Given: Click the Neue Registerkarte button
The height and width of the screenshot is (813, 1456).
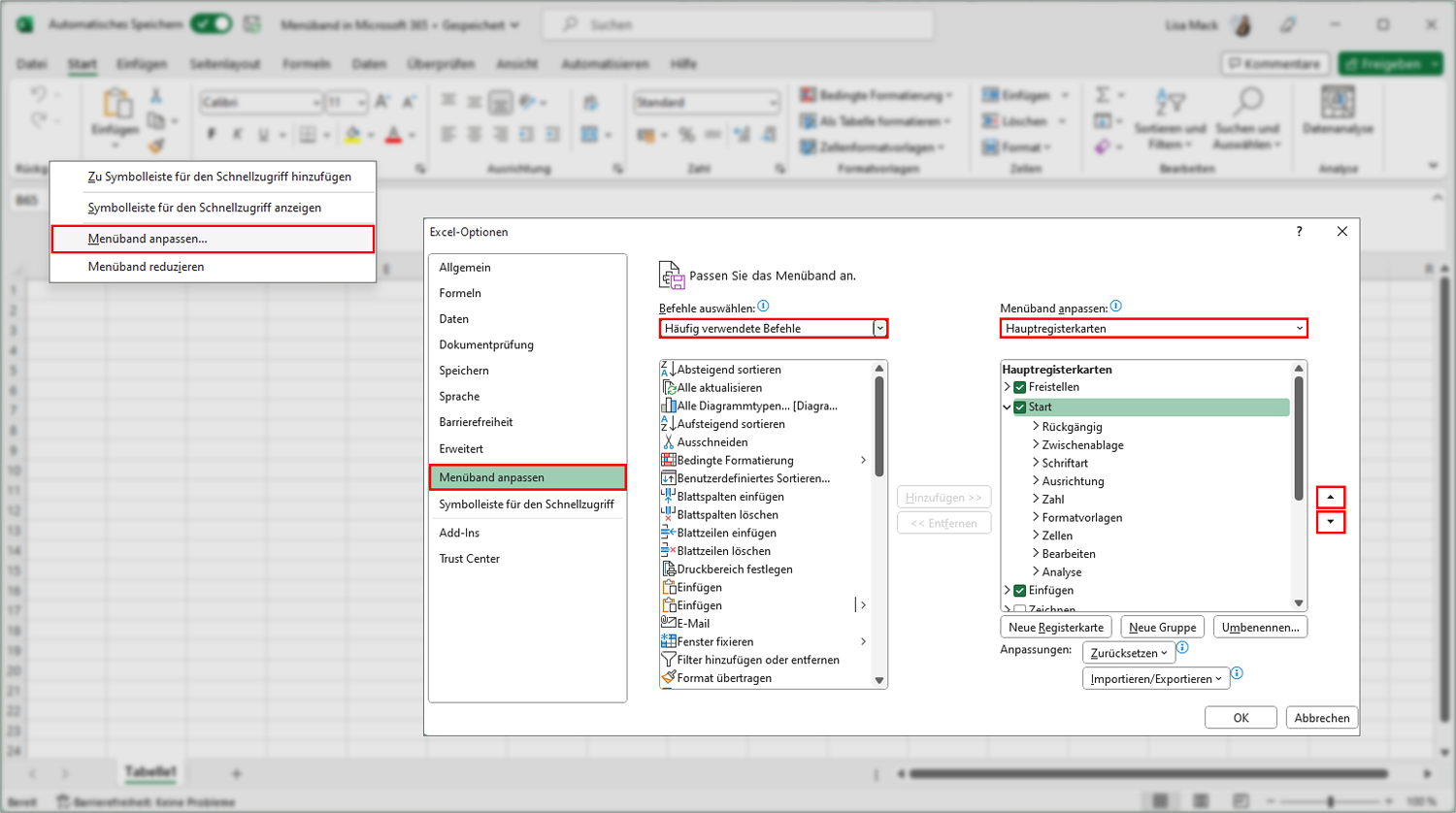Looking at the screenshot, I should [1056, 628].
